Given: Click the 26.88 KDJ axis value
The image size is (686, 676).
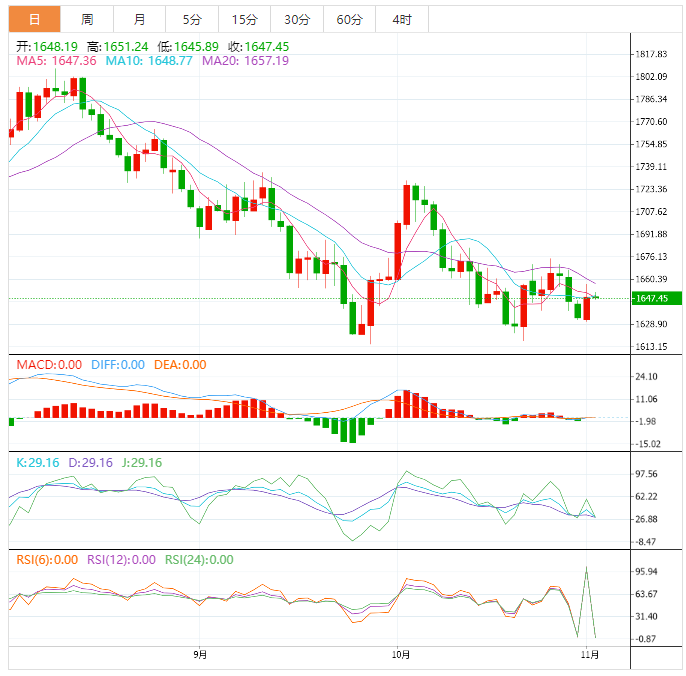Looking at the screenshot, I should [646, 519].
